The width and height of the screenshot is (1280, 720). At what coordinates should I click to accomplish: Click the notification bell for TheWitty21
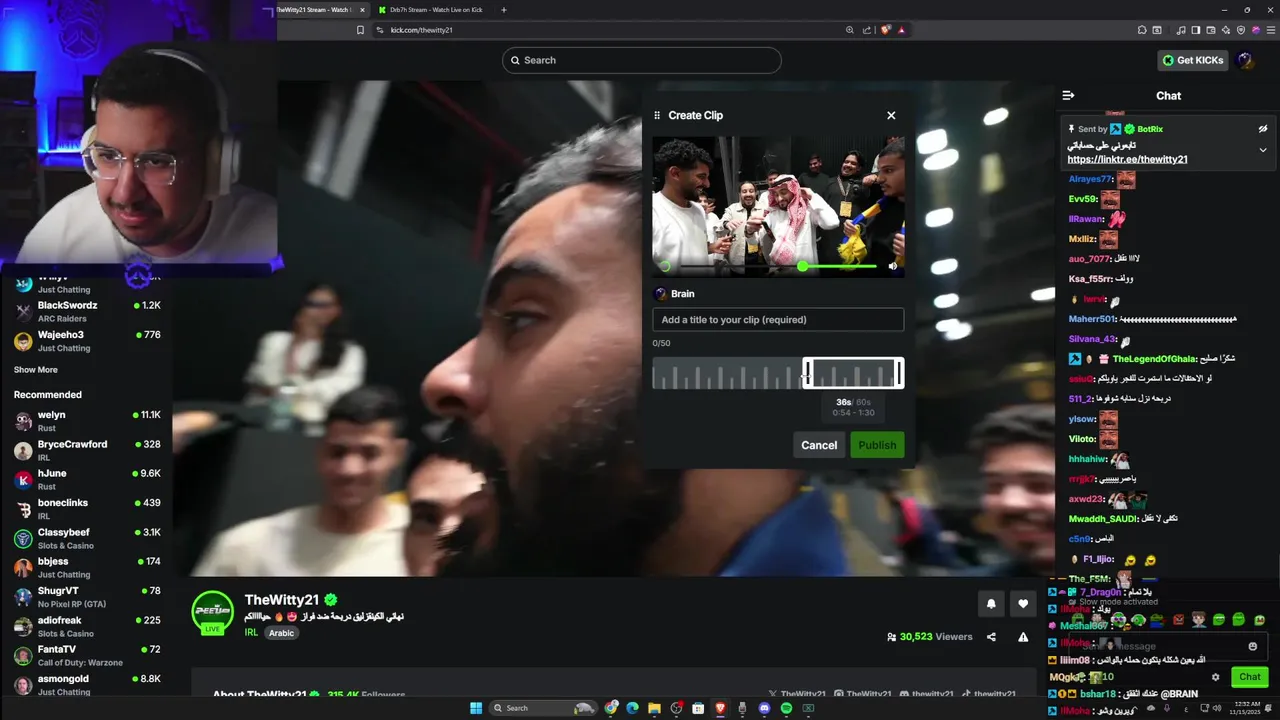991,603
